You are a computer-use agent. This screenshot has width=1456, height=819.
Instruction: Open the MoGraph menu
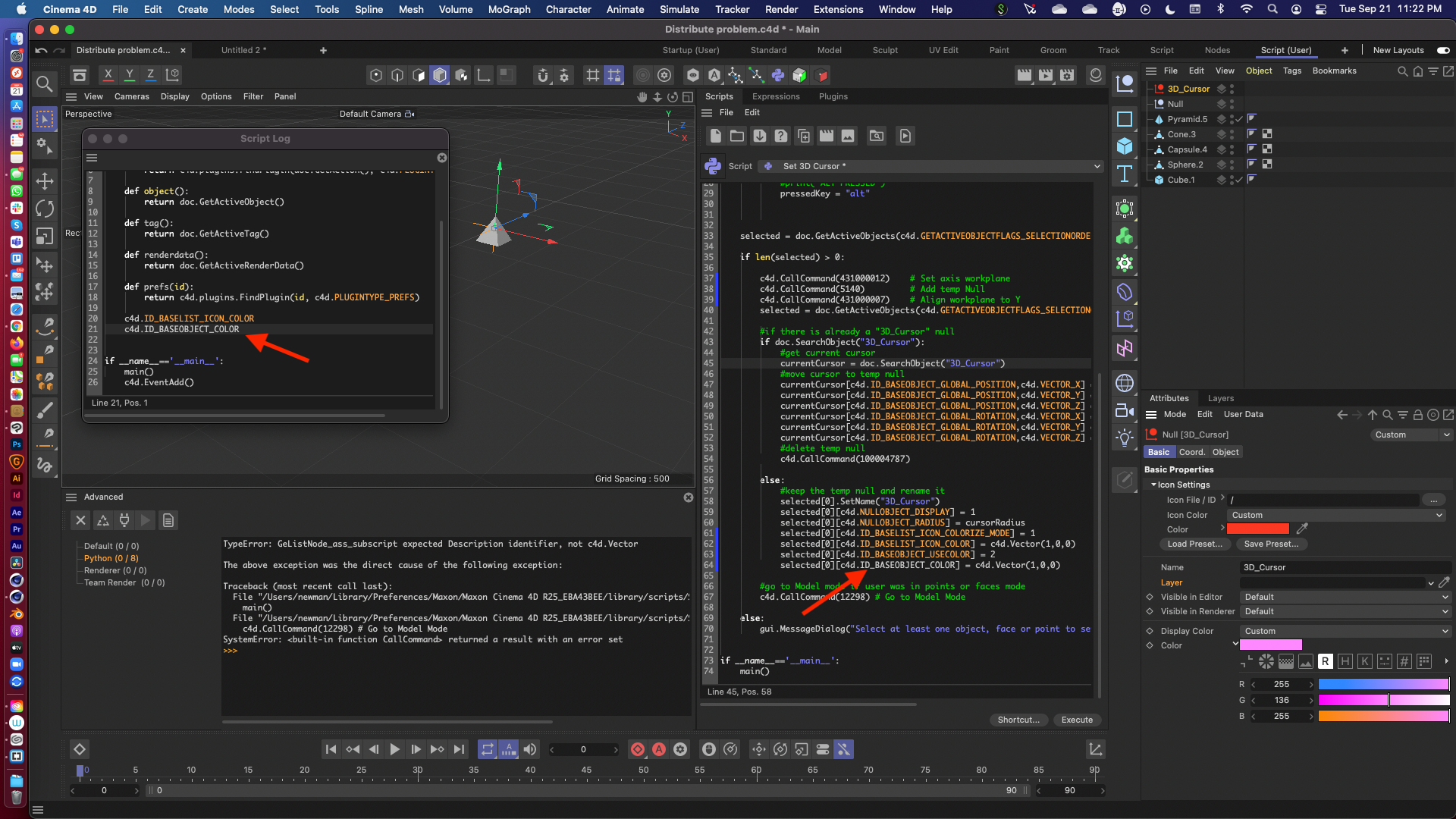click(509, 9)
